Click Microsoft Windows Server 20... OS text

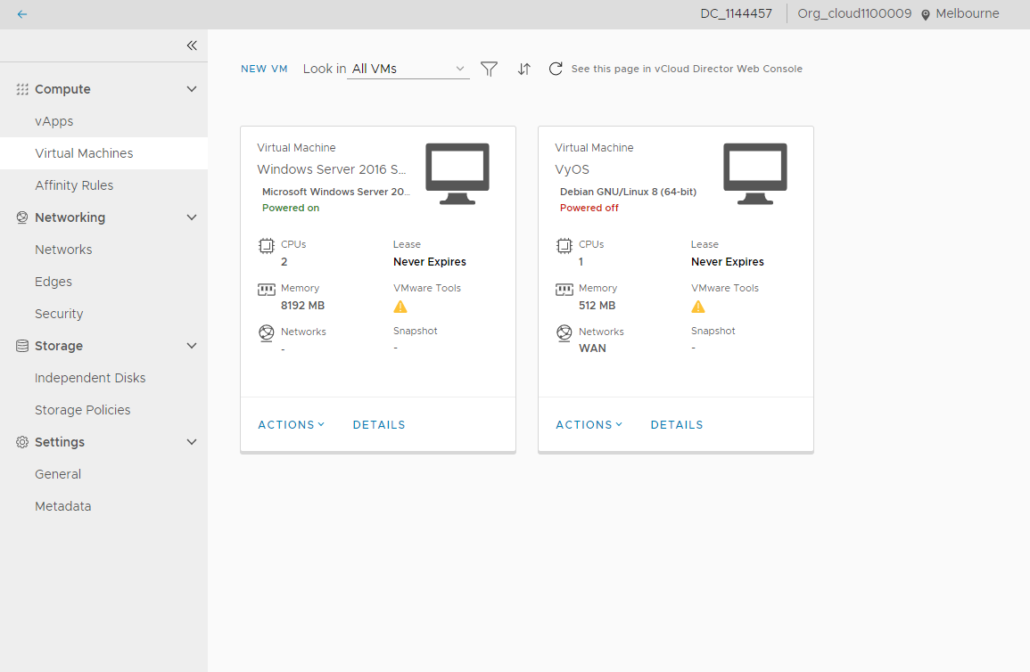click(336, 192)
